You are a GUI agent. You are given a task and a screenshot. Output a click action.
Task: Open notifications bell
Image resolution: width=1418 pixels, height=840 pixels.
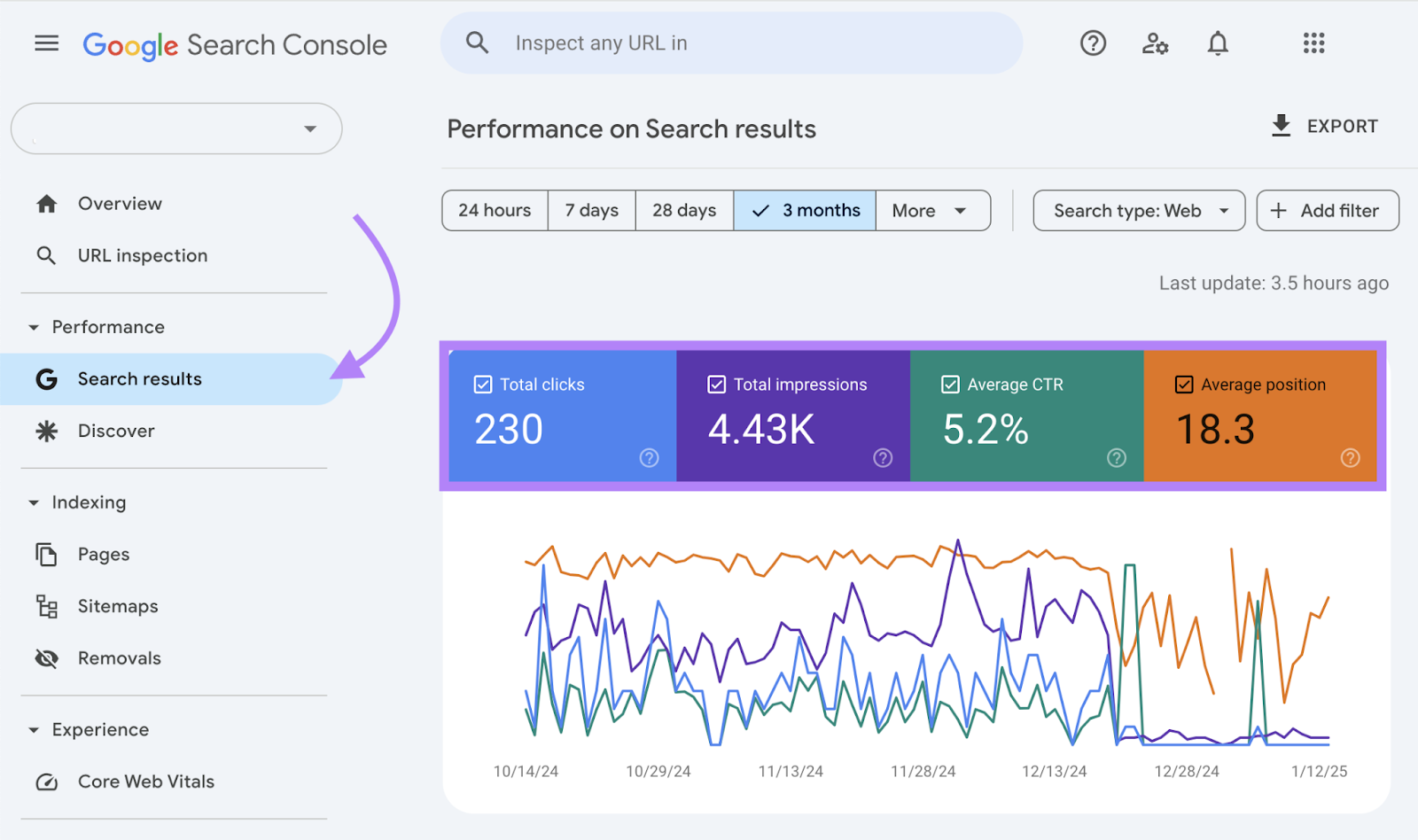point(1218,43)
